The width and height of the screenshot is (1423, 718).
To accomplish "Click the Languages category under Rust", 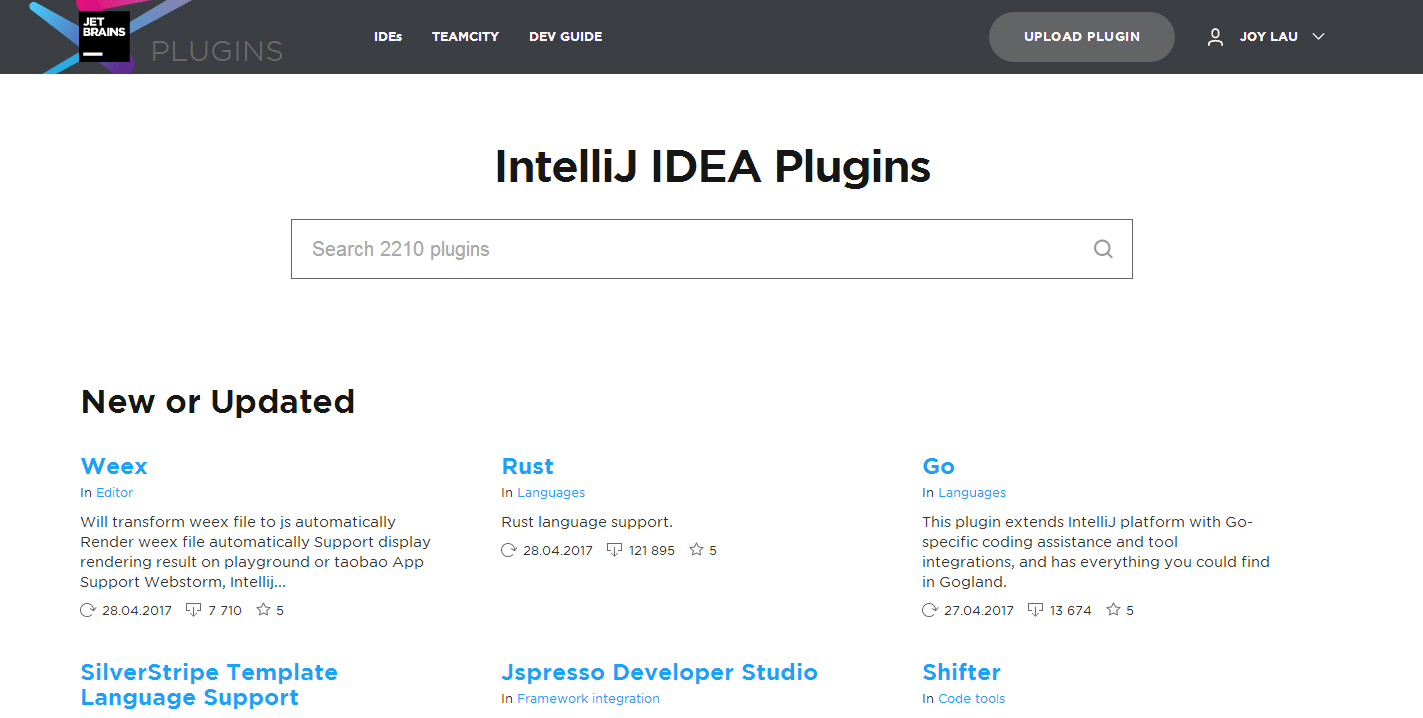I will pos(551,493).
